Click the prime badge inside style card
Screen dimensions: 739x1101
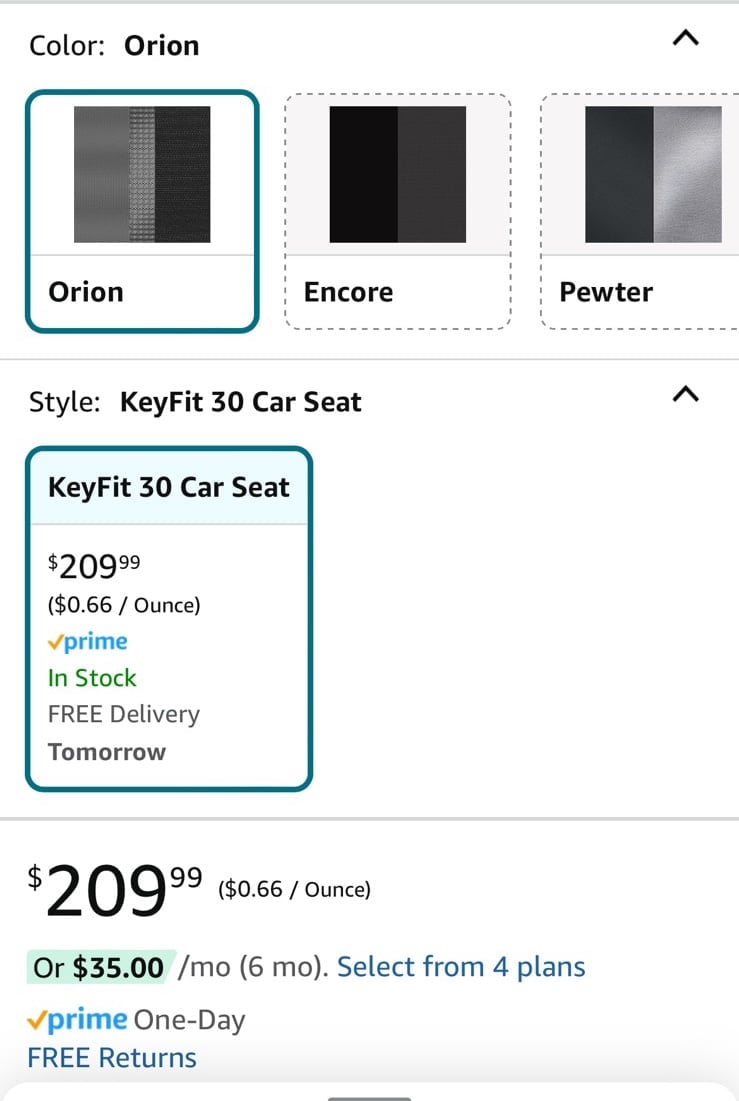[88, 641]
